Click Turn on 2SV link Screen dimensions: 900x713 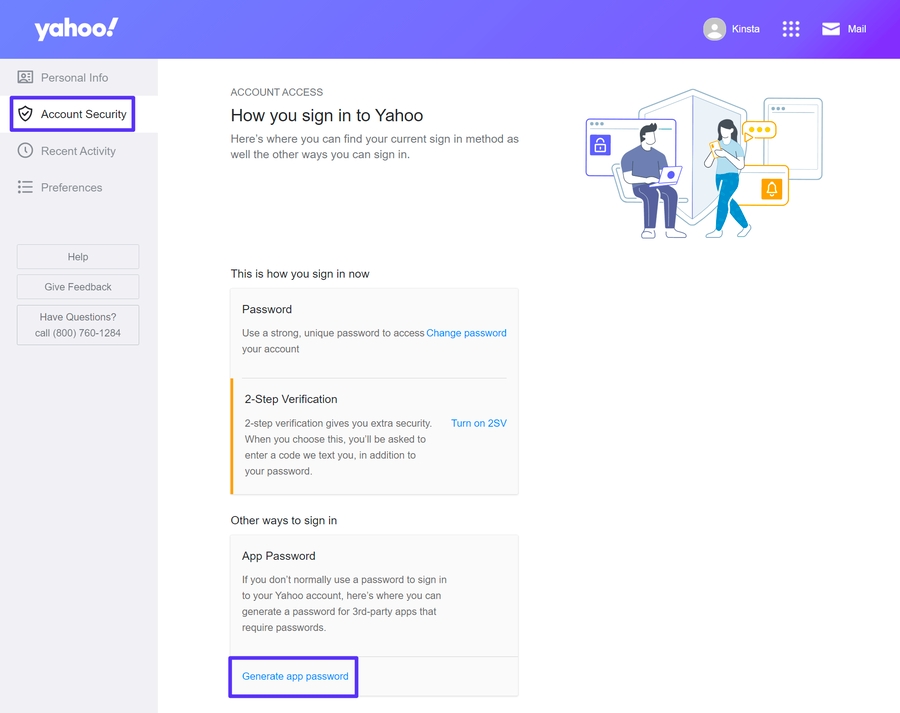[x=478, y=423]
